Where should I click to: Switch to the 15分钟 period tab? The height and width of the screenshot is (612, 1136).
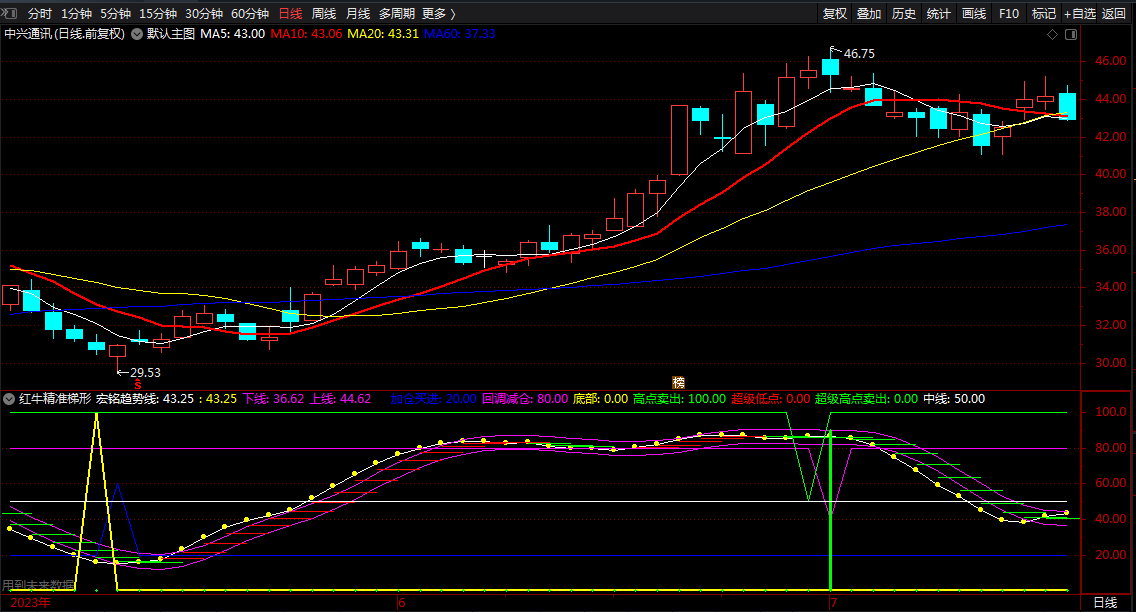pyautogui.click(x=158, y=14)
